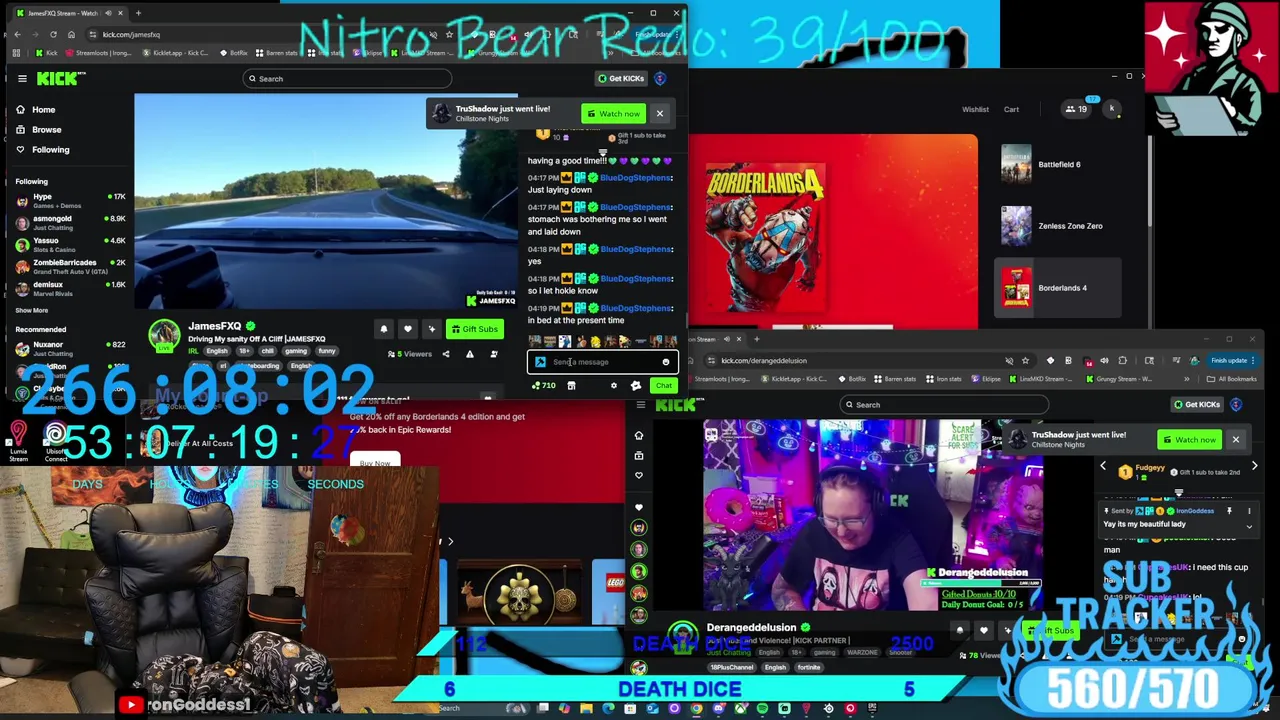Image resolution: width=1280 pixels, height=720 pixels.
Task: Select Zenless Zone Zero in Epic featured list
Action: coord(1058,226)
